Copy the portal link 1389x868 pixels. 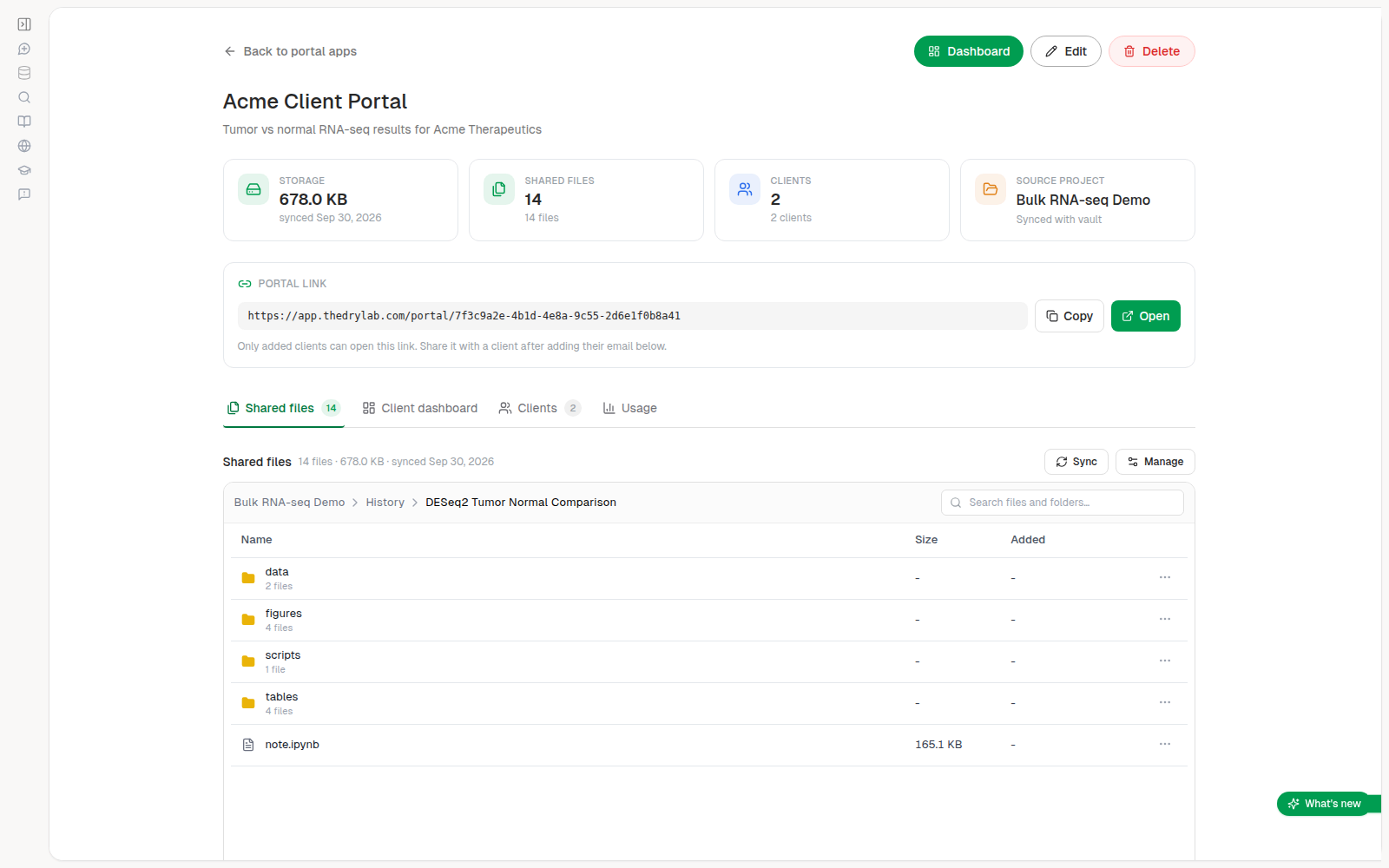click(x=1070, y=316)
